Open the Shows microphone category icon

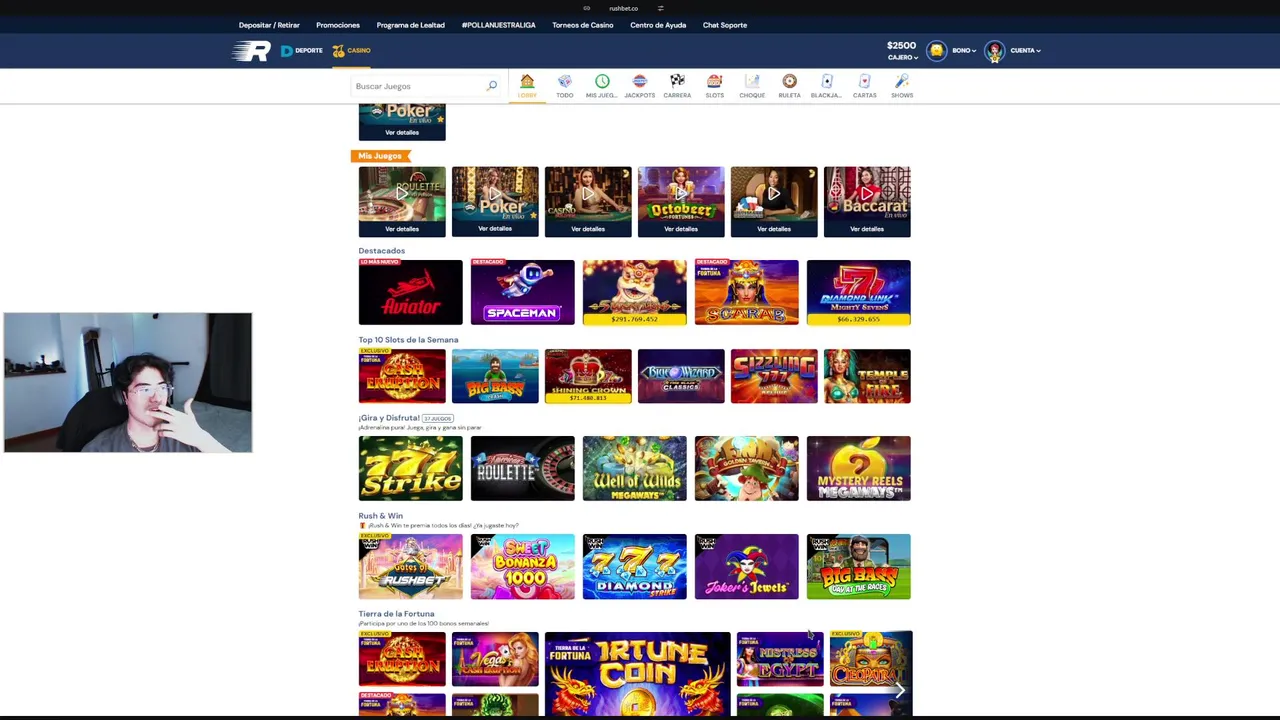pyautogui.click(x=902, y=81)
